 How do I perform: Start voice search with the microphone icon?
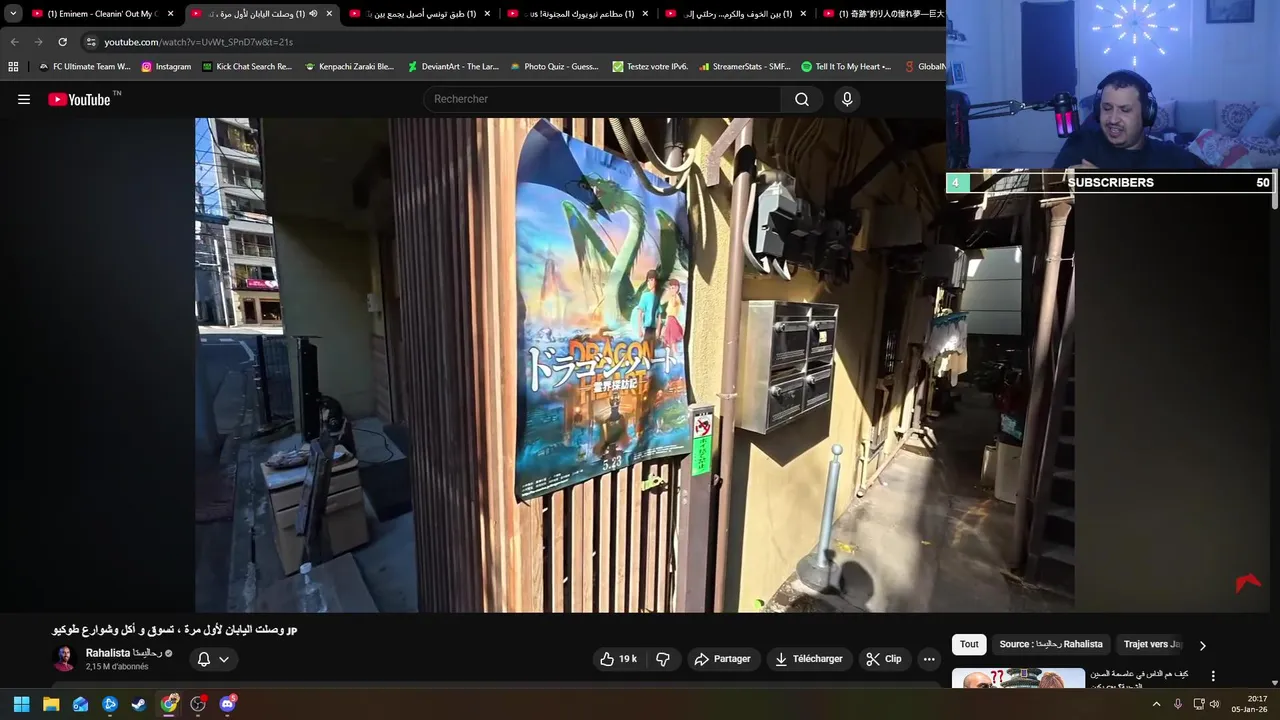point(847,99)
